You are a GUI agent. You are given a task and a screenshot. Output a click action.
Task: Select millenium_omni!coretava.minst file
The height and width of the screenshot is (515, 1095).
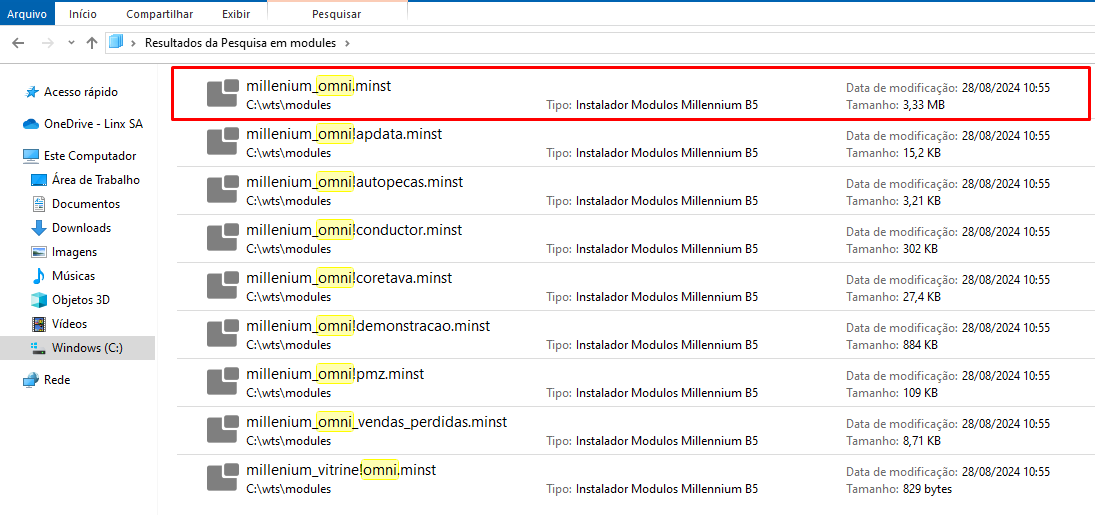click(349, 278)
